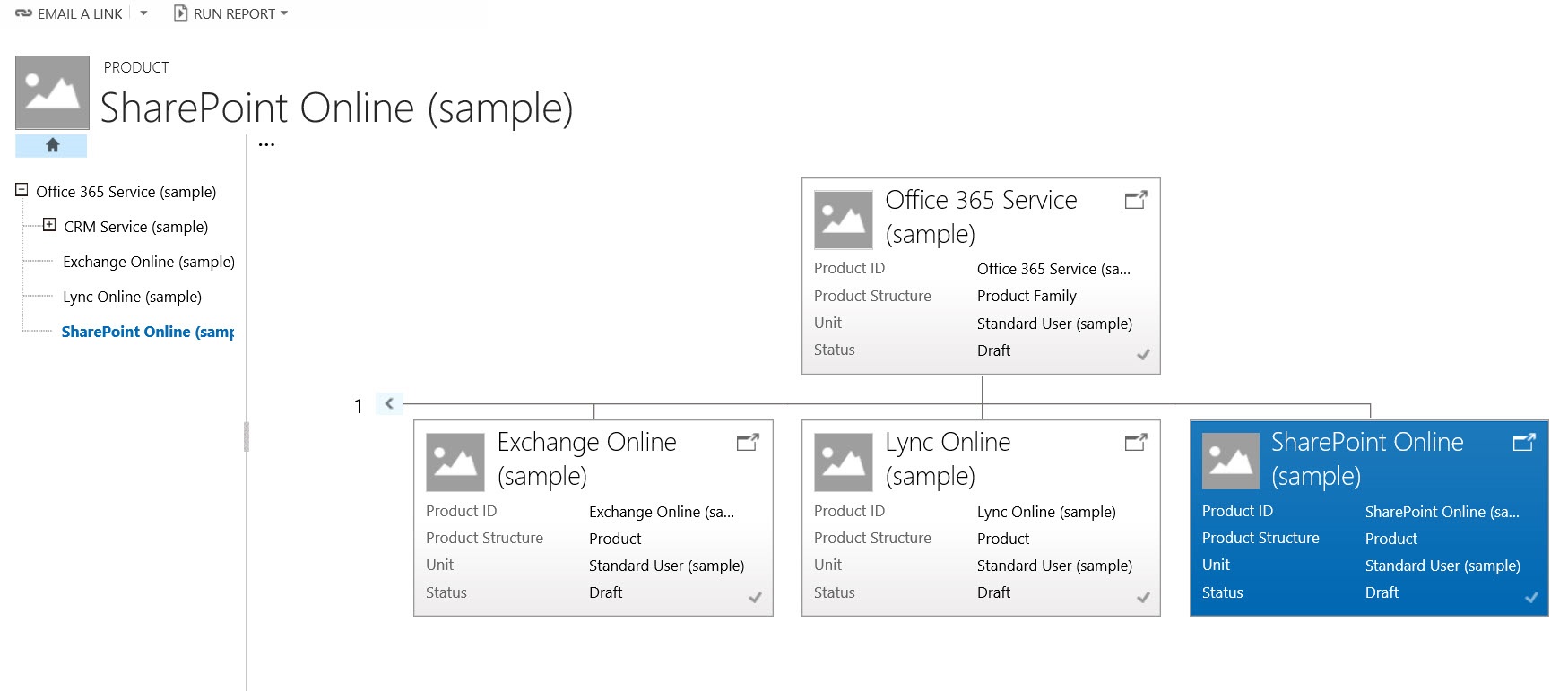Click the home icon under product image

52,145
